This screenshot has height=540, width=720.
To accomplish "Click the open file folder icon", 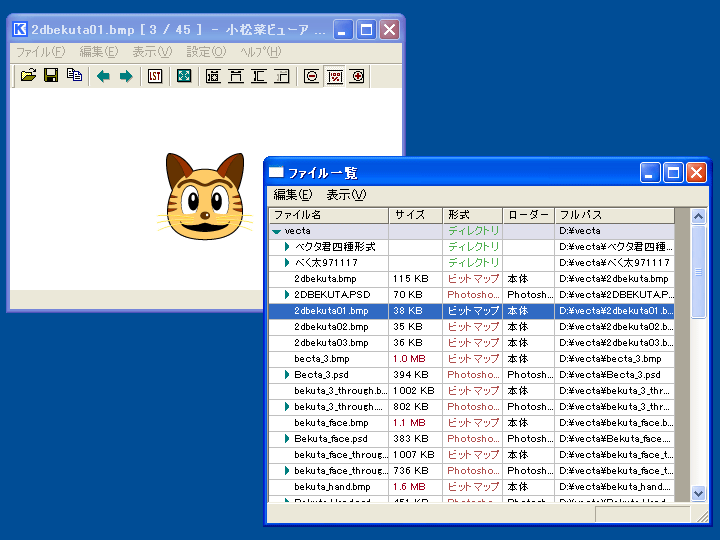I will point(28,76).
